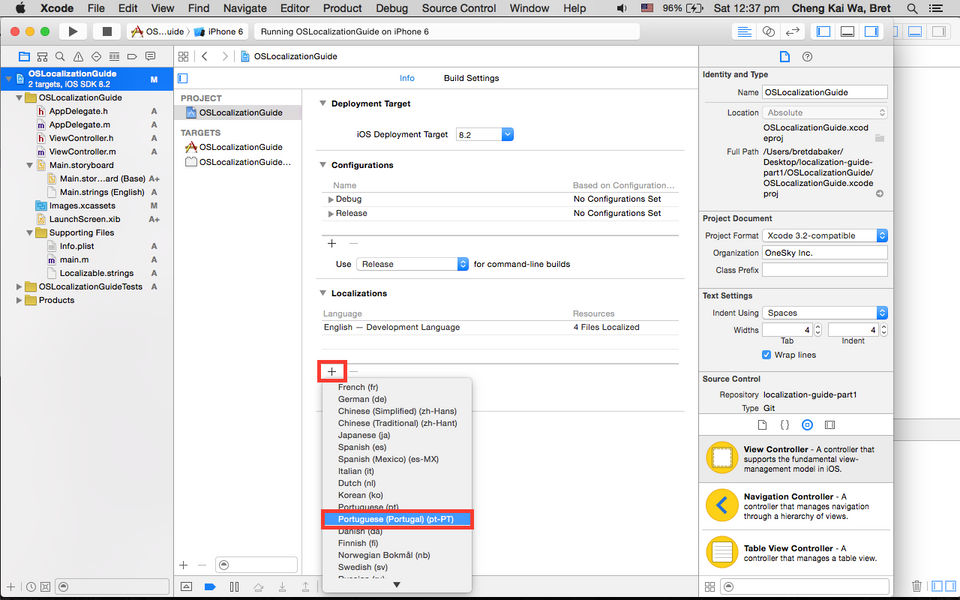Open the Editor menu
The width and height of the screenshot is (960, 600).
294,9
